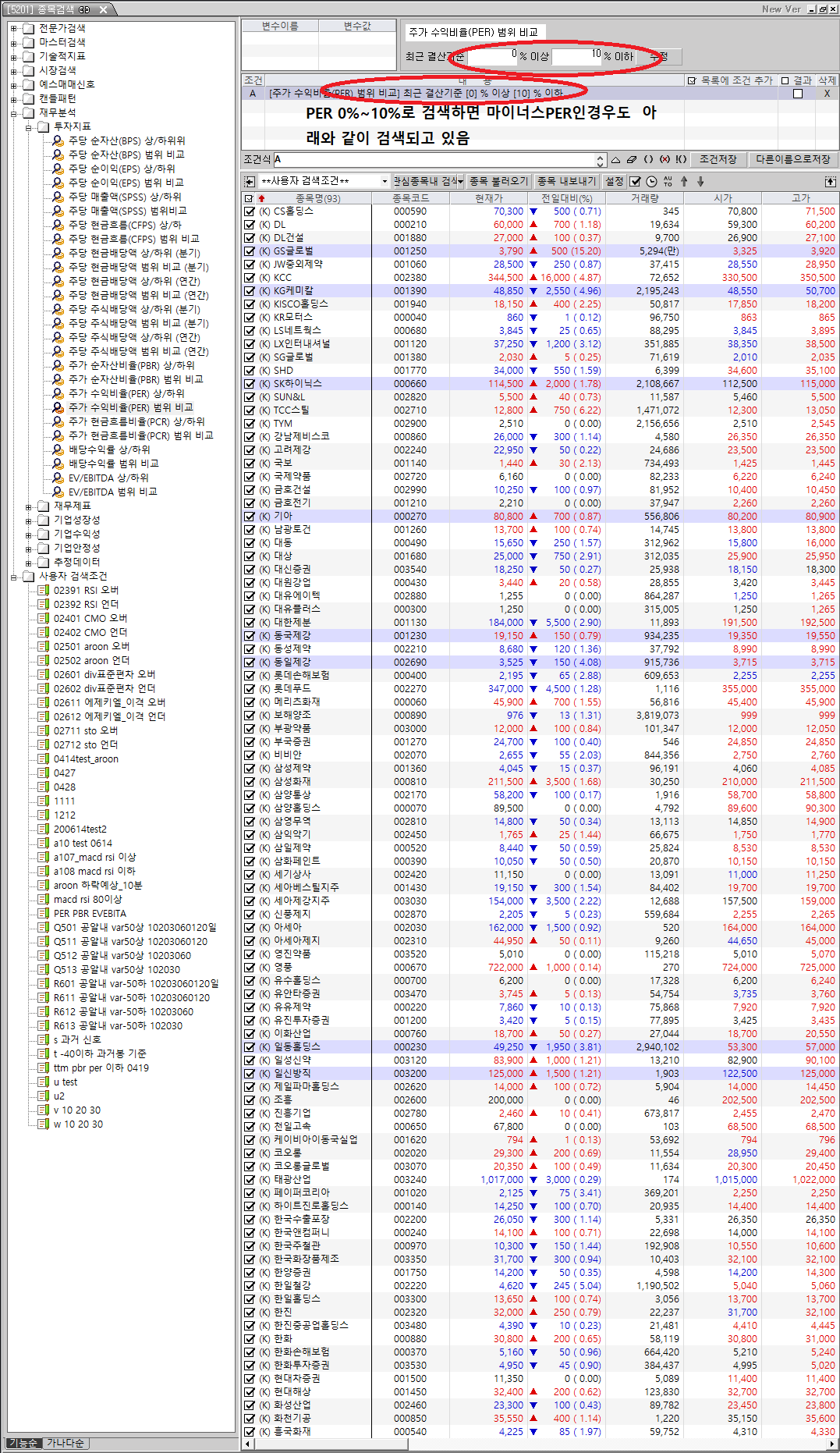Click icon at far right of results toolbar
The image size is (840, 1453).
coord(830,181)
